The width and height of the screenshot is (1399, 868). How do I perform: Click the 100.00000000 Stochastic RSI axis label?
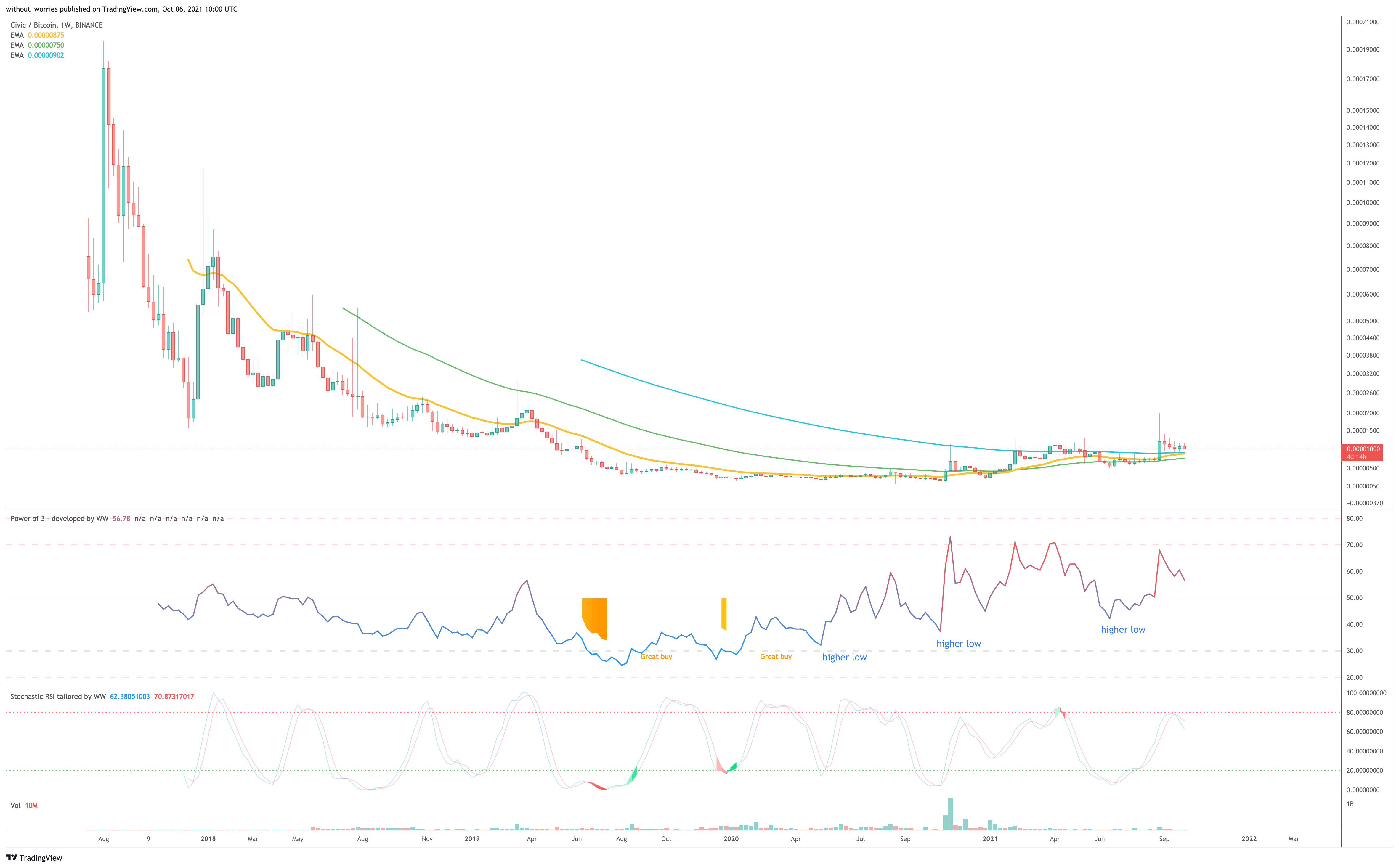(1366, 693)
